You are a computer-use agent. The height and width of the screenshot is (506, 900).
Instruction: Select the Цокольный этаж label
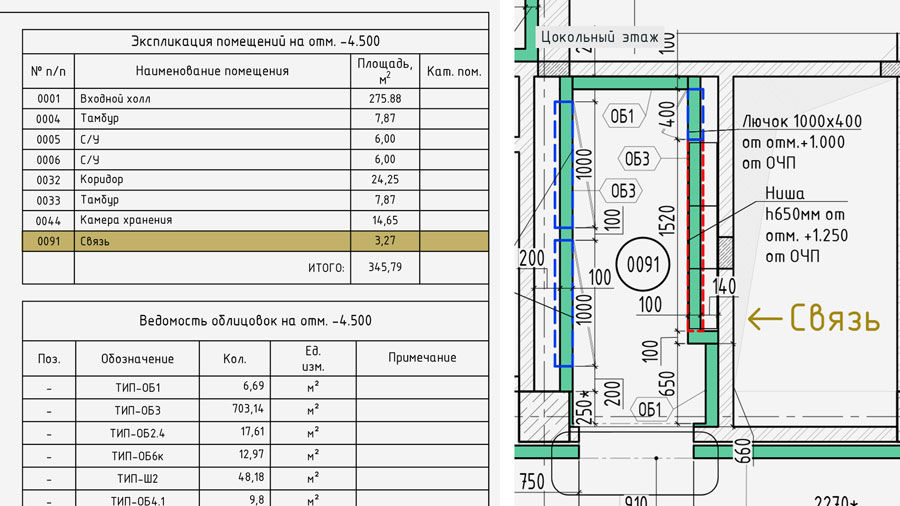(599, 37)
